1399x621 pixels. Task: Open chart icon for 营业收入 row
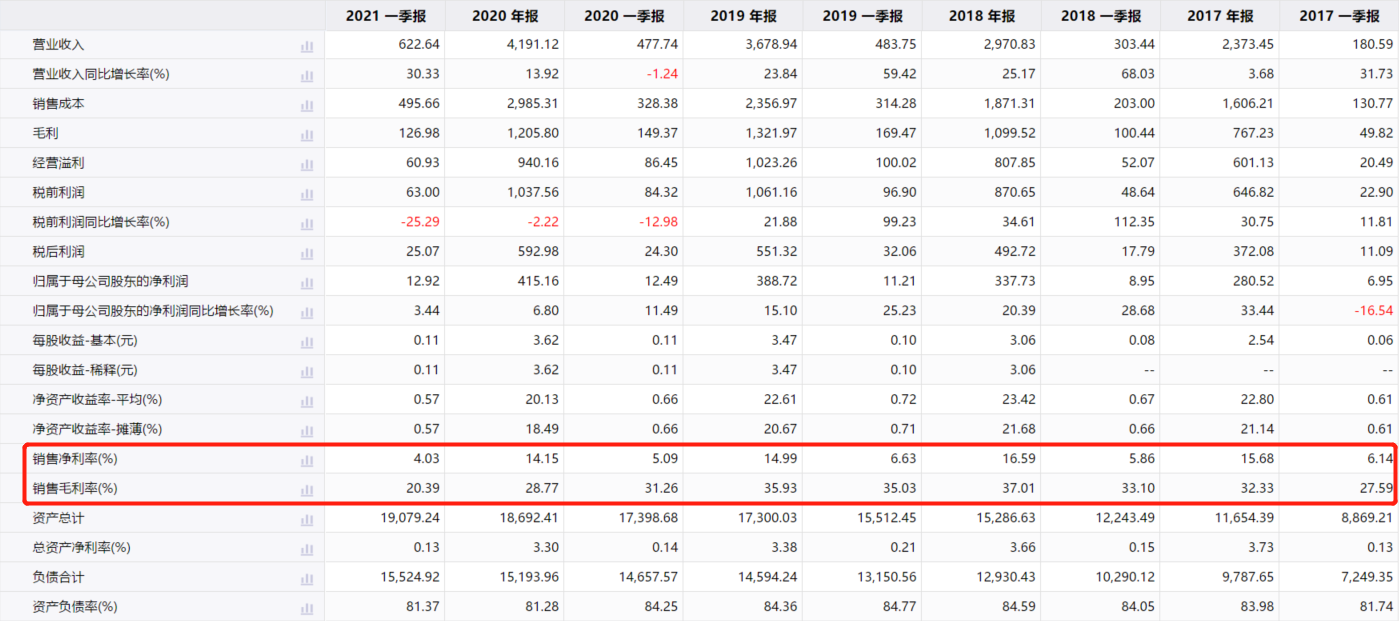307,46
